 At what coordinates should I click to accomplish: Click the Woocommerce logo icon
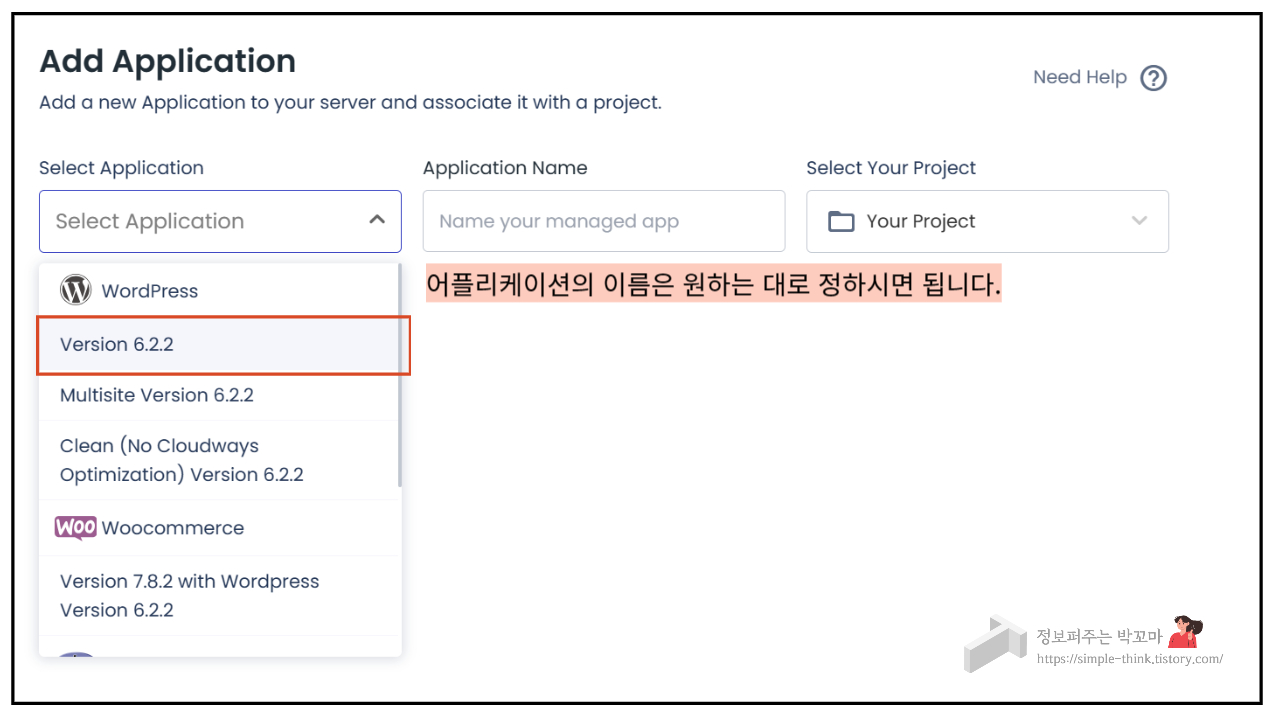[76, 528]
